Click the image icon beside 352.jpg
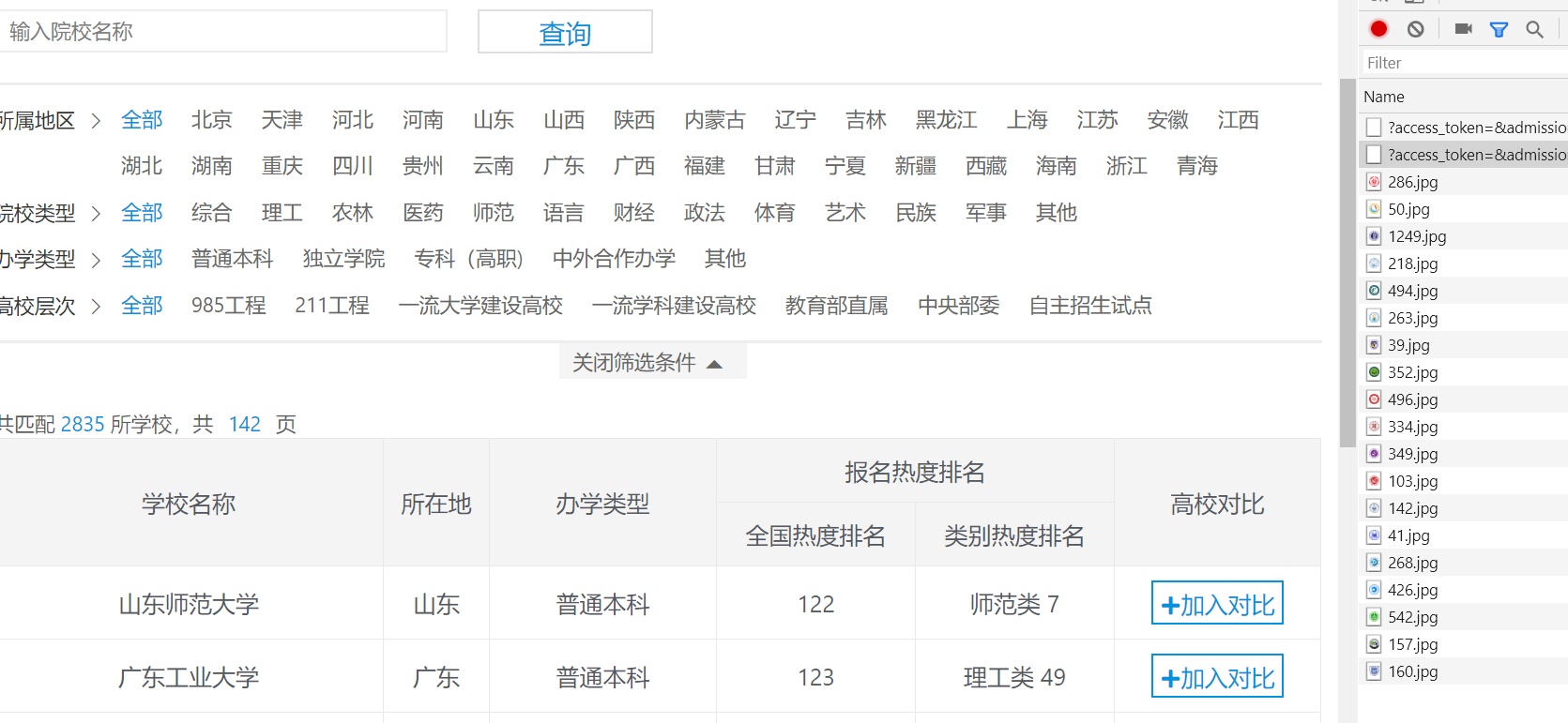 [1374, 372]
